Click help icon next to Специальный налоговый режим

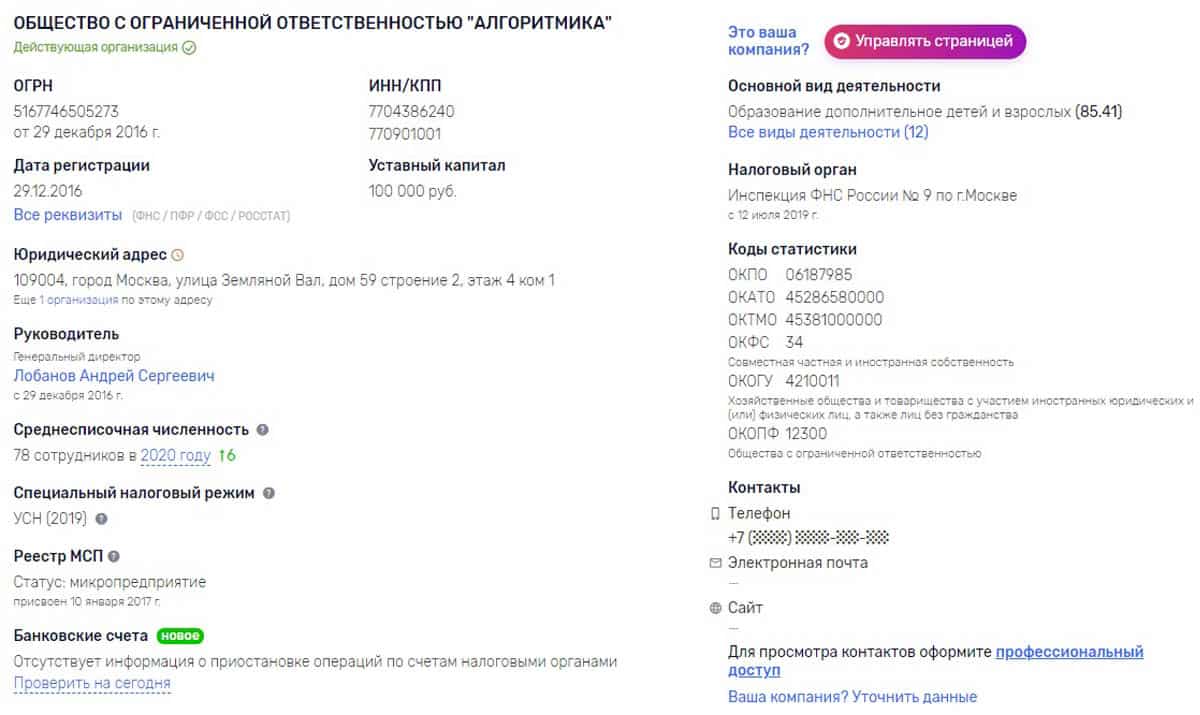coord(268,493)
